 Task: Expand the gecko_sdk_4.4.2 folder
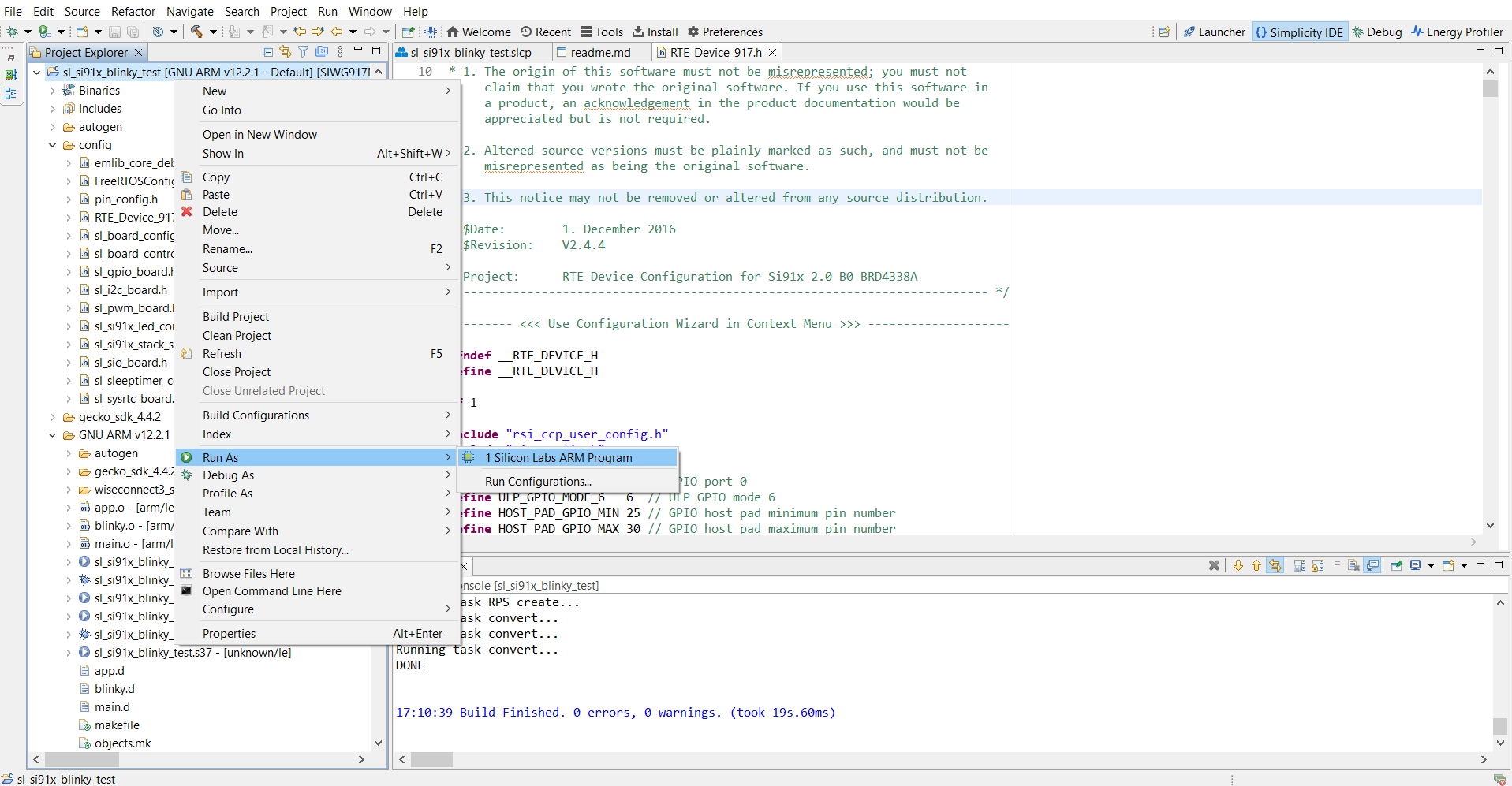(x=52, y=416)
